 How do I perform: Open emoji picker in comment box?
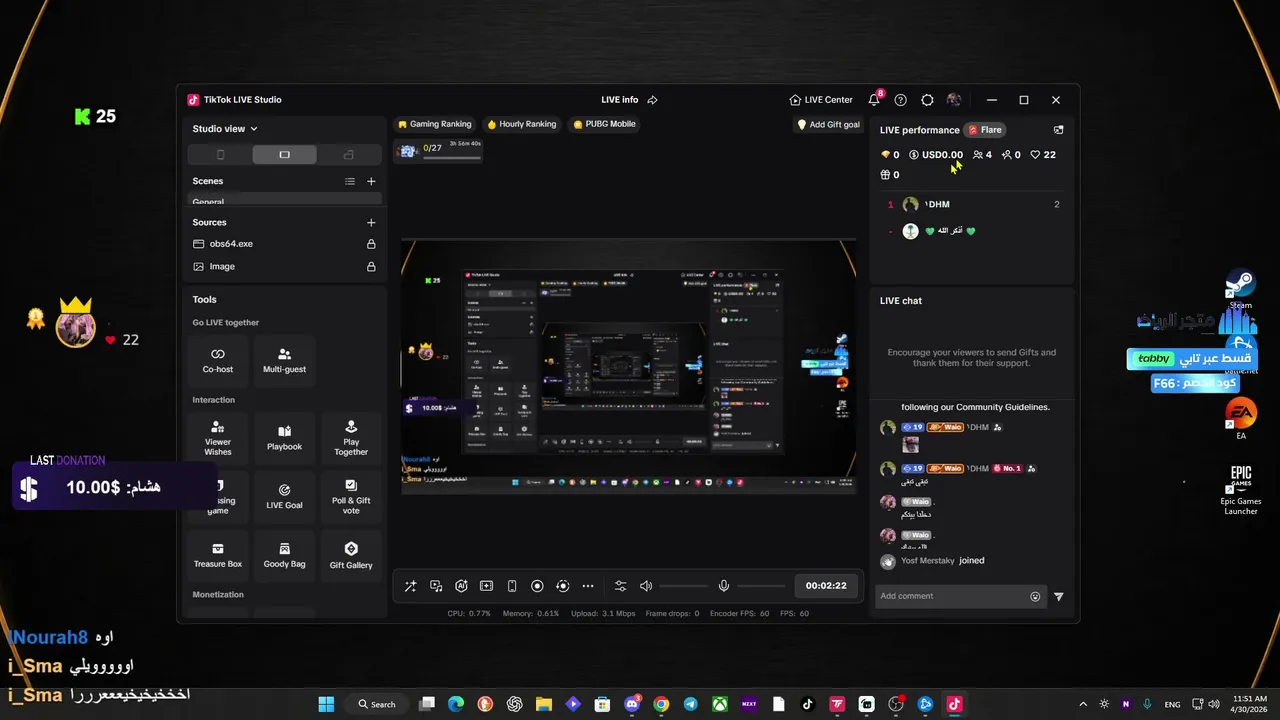pyautogui.click(x=1035, y=597)
